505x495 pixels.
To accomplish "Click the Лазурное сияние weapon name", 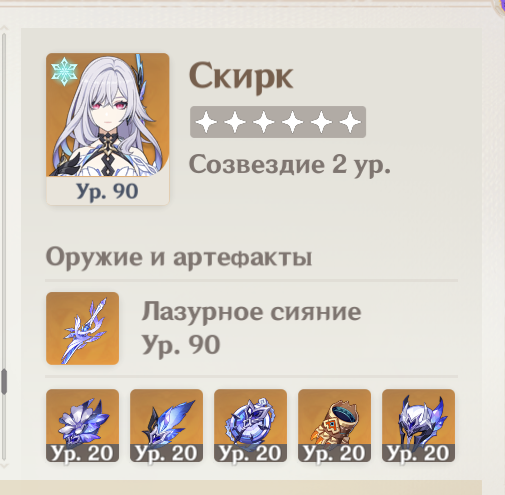I will click(251, 312).
